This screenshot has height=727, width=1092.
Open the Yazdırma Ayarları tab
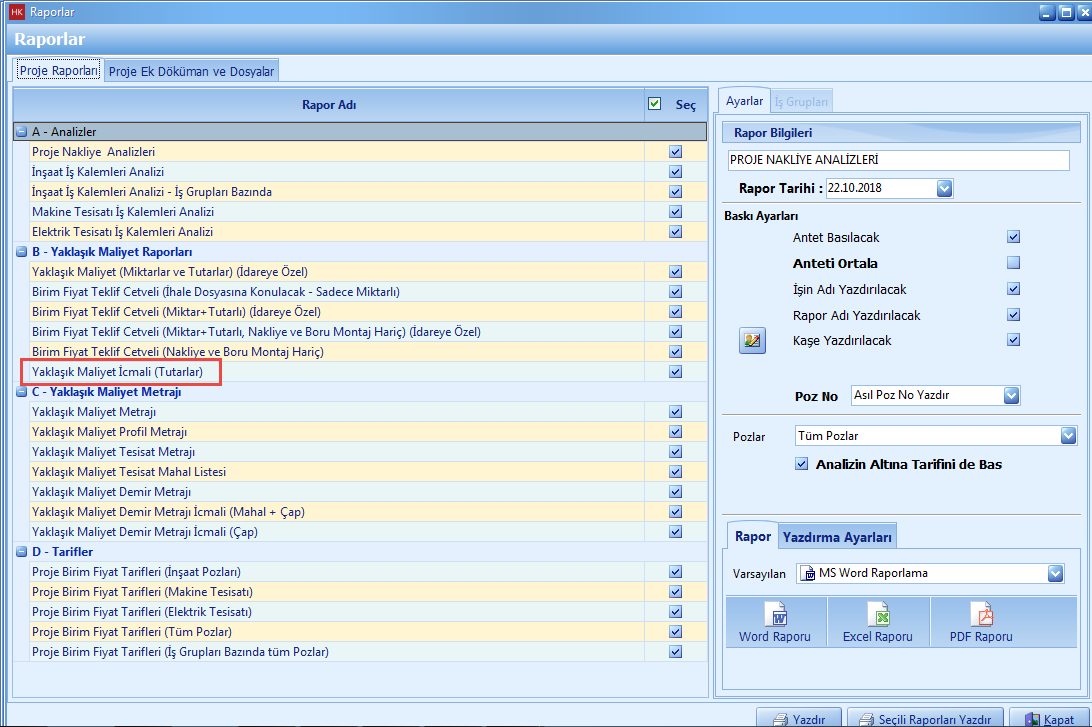pos(837,537)
